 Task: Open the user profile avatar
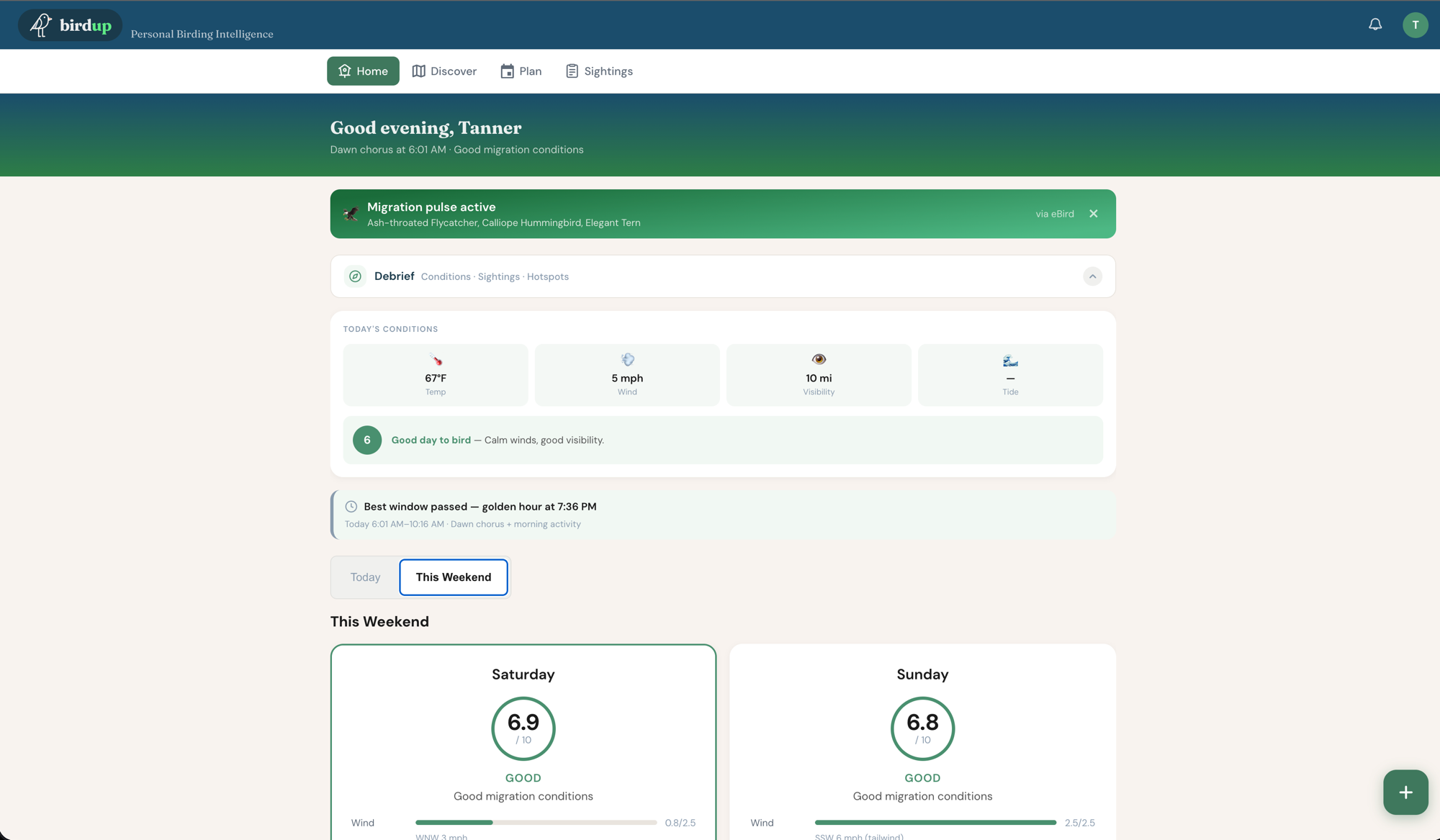tap(1415, 24)
